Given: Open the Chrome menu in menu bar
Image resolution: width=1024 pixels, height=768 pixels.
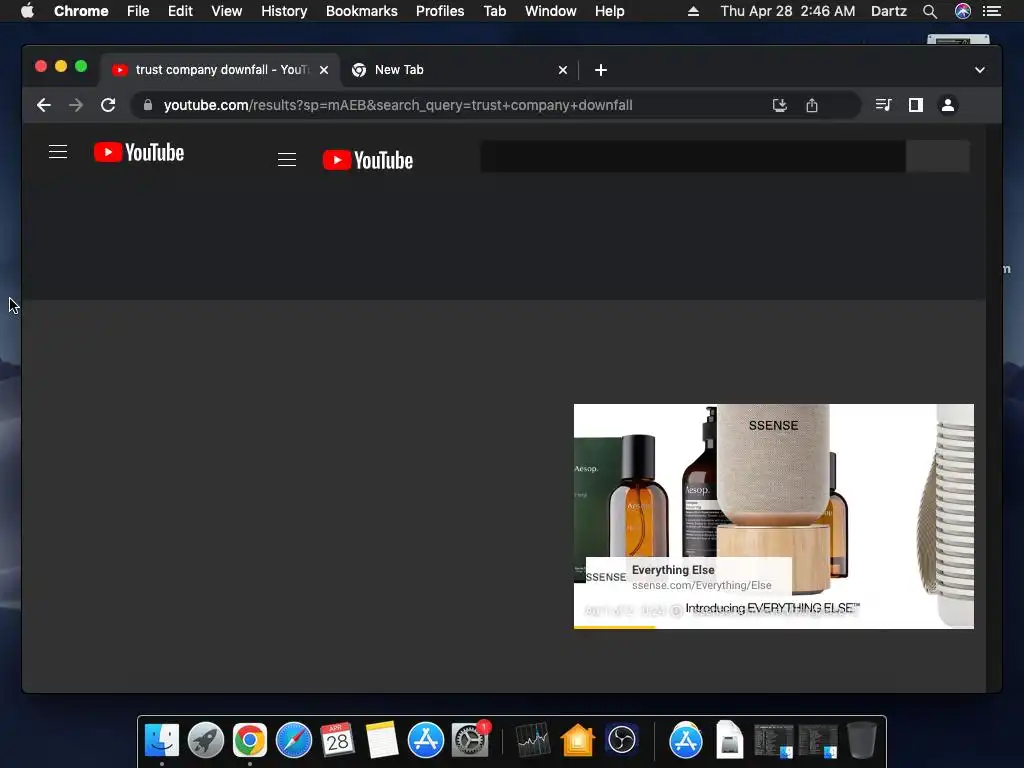Looking at the screenshot, I should click(81, 11).
